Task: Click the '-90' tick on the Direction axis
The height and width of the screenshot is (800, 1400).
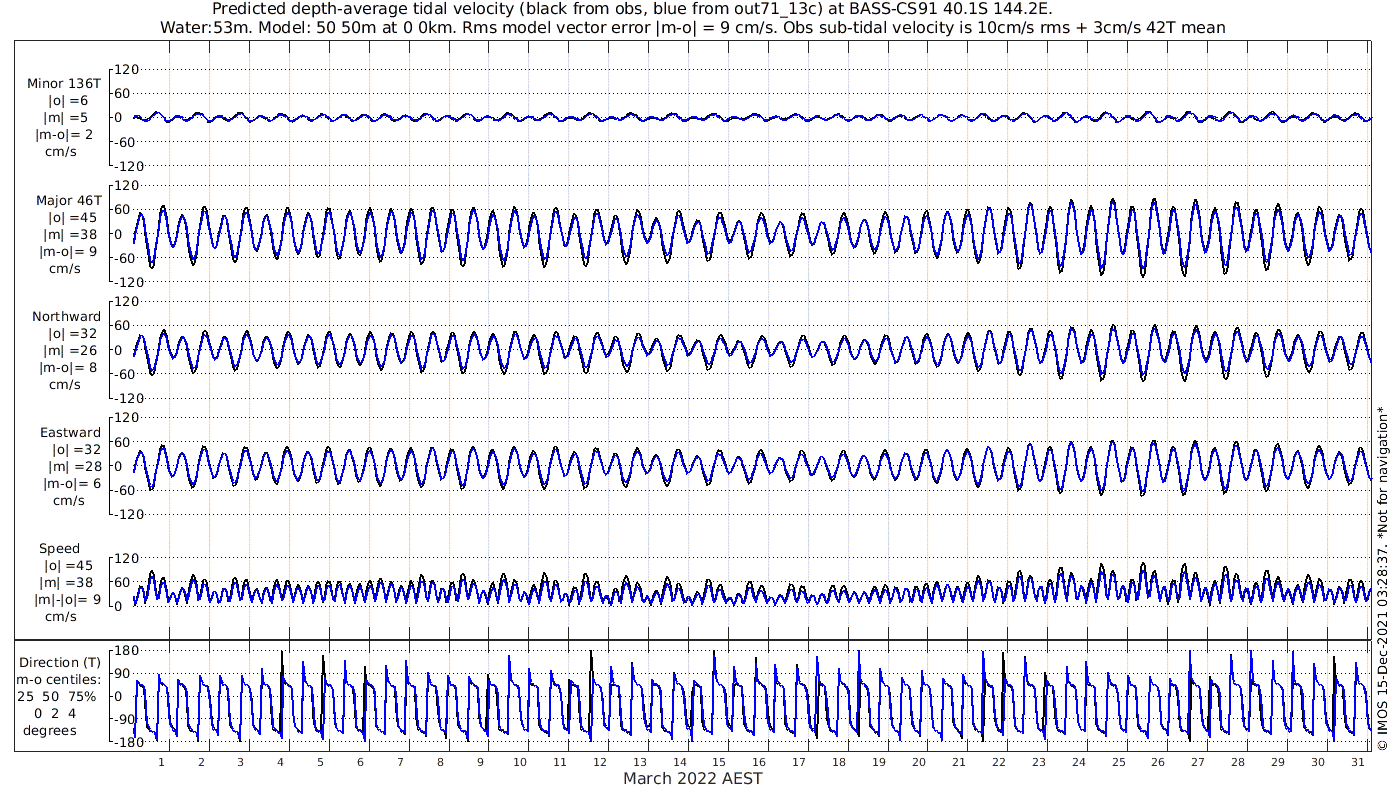Action: [x=124, y=719]
